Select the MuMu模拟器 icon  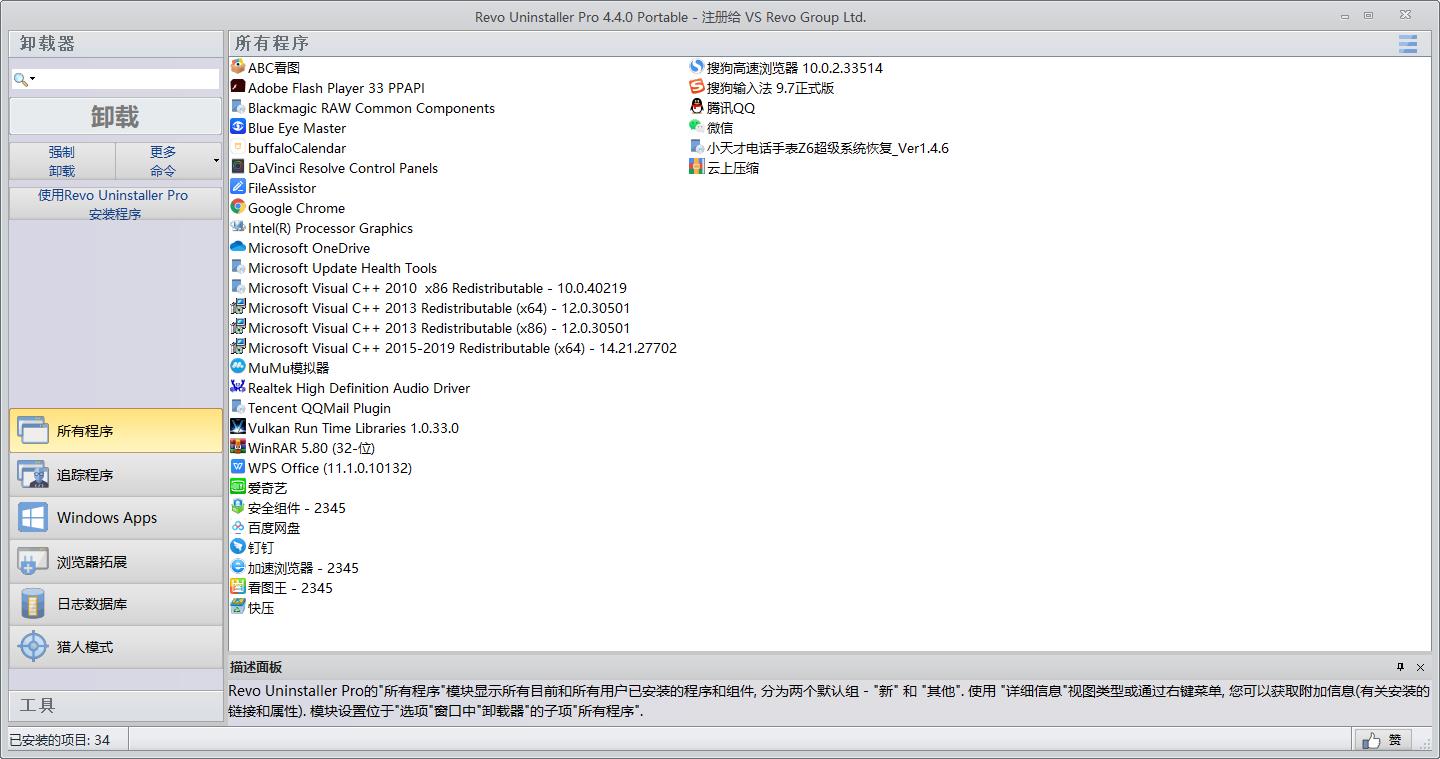[238, 367]
